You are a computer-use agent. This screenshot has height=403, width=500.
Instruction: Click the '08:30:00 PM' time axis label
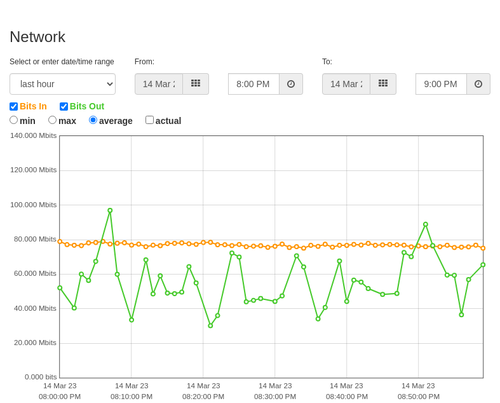point(275,397)
